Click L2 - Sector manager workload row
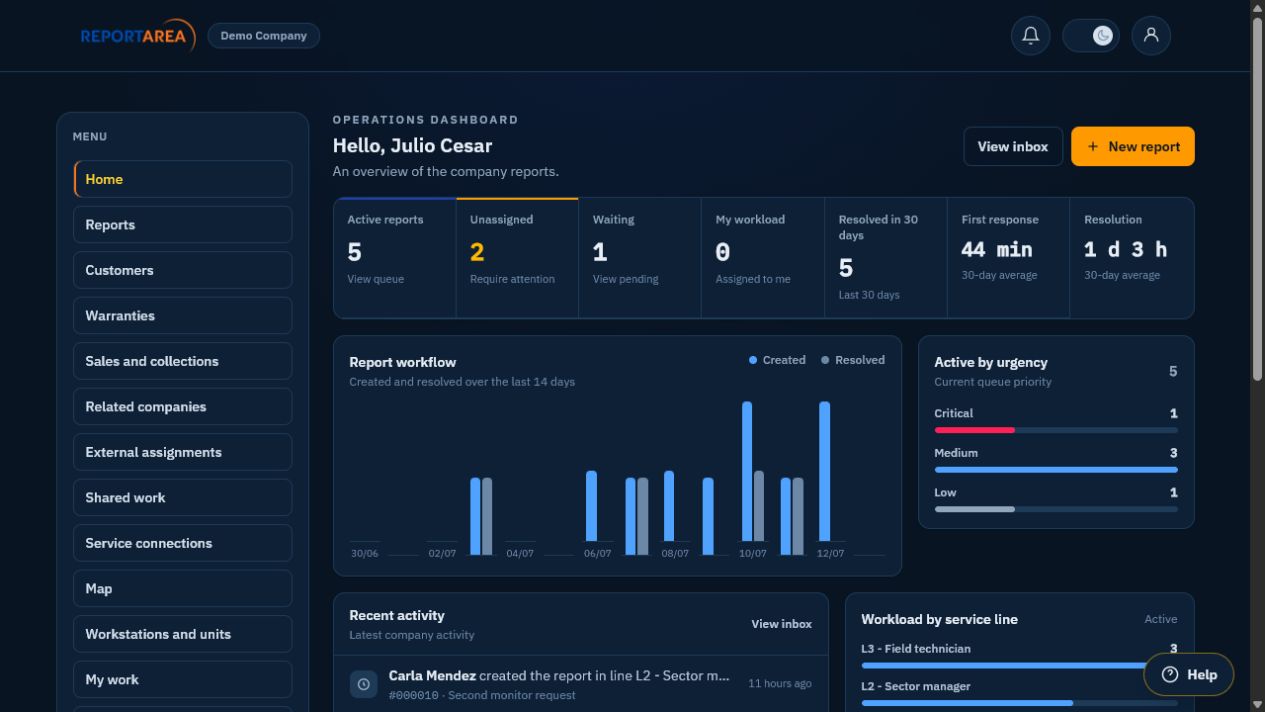The width and height of the screenshot is (1265, 712). (x=1019, y=693)
